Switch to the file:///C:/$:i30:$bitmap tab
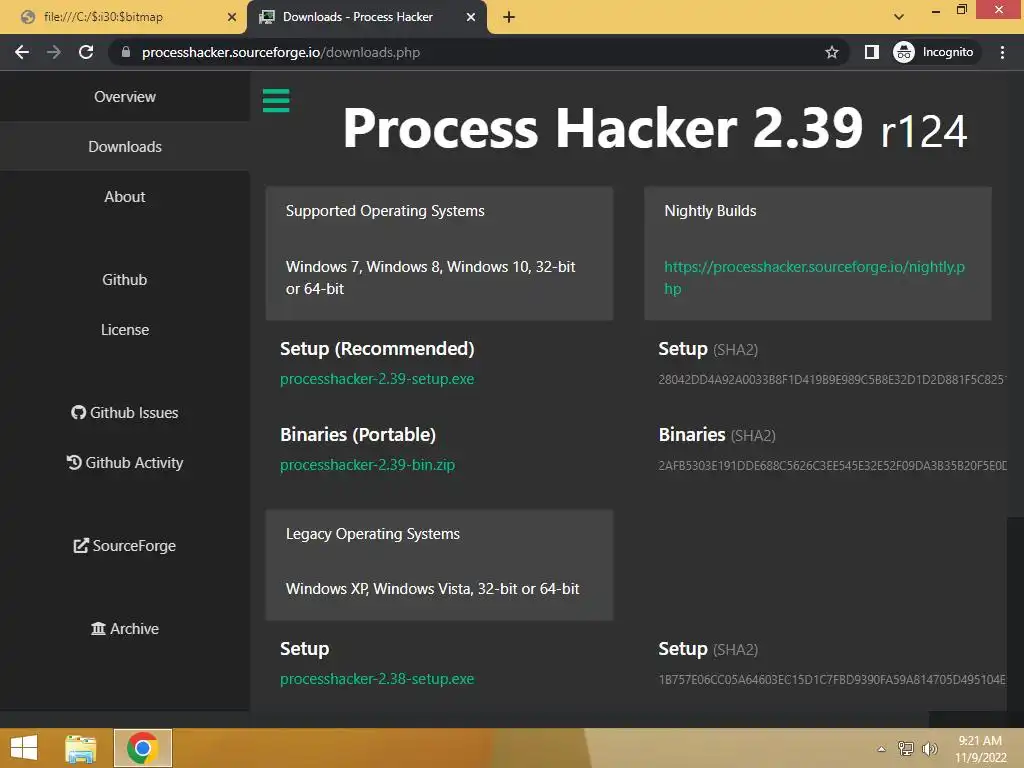Viewport: 1024px width, 768px height. [x=124, y=17]
